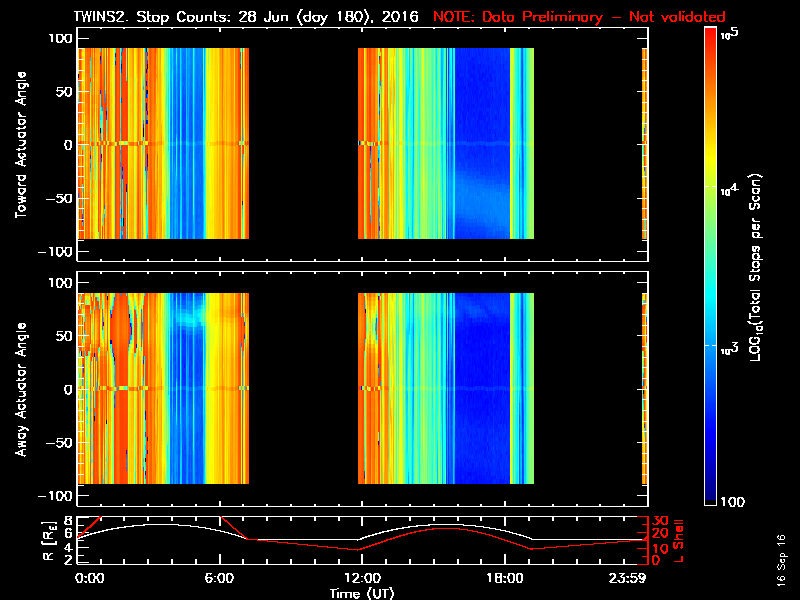Click the '30' red L Shell tick label
The width and height of the screenshot is (800, 600).
coord(660,521)
